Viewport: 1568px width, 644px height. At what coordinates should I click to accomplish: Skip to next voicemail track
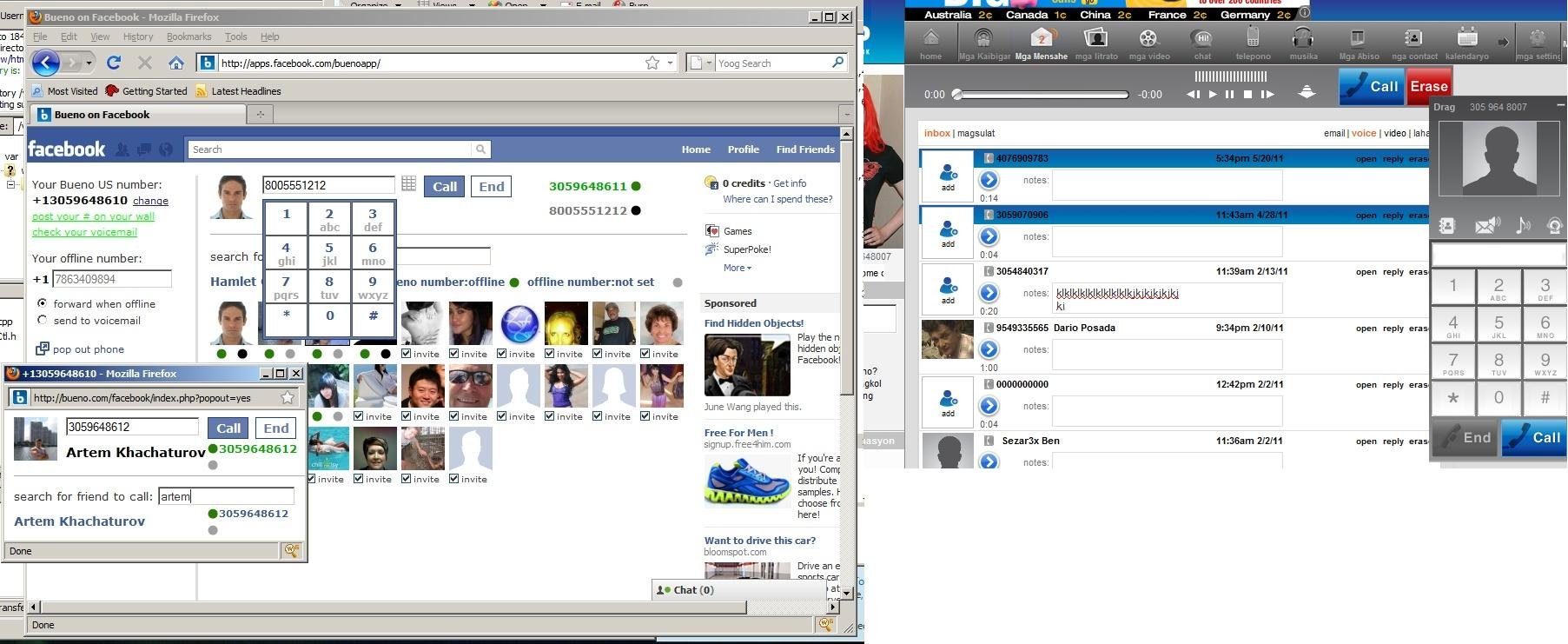click(x=1267, y=94)
